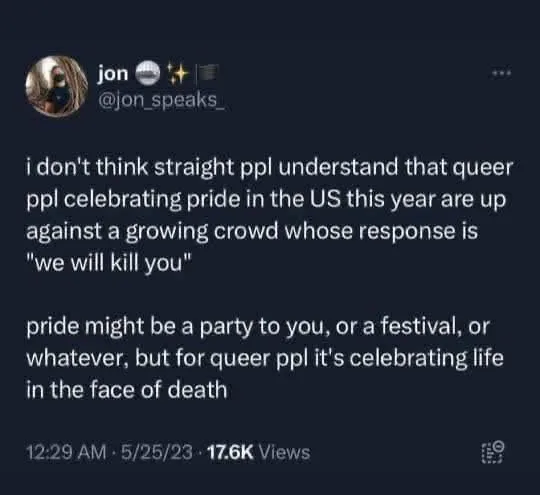Click the scan icon at bottom right
This screenshot has height=495, width=540.
493,452
